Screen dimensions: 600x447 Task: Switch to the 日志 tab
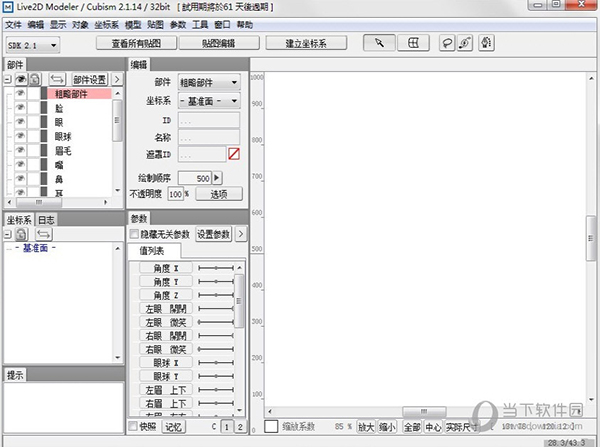pos(47,219)
